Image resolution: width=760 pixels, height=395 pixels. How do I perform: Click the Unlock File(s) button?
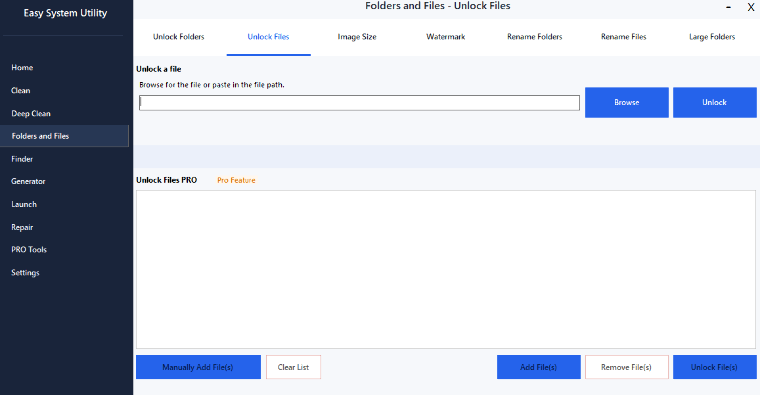pyautogui.click(x=714, y=367)
